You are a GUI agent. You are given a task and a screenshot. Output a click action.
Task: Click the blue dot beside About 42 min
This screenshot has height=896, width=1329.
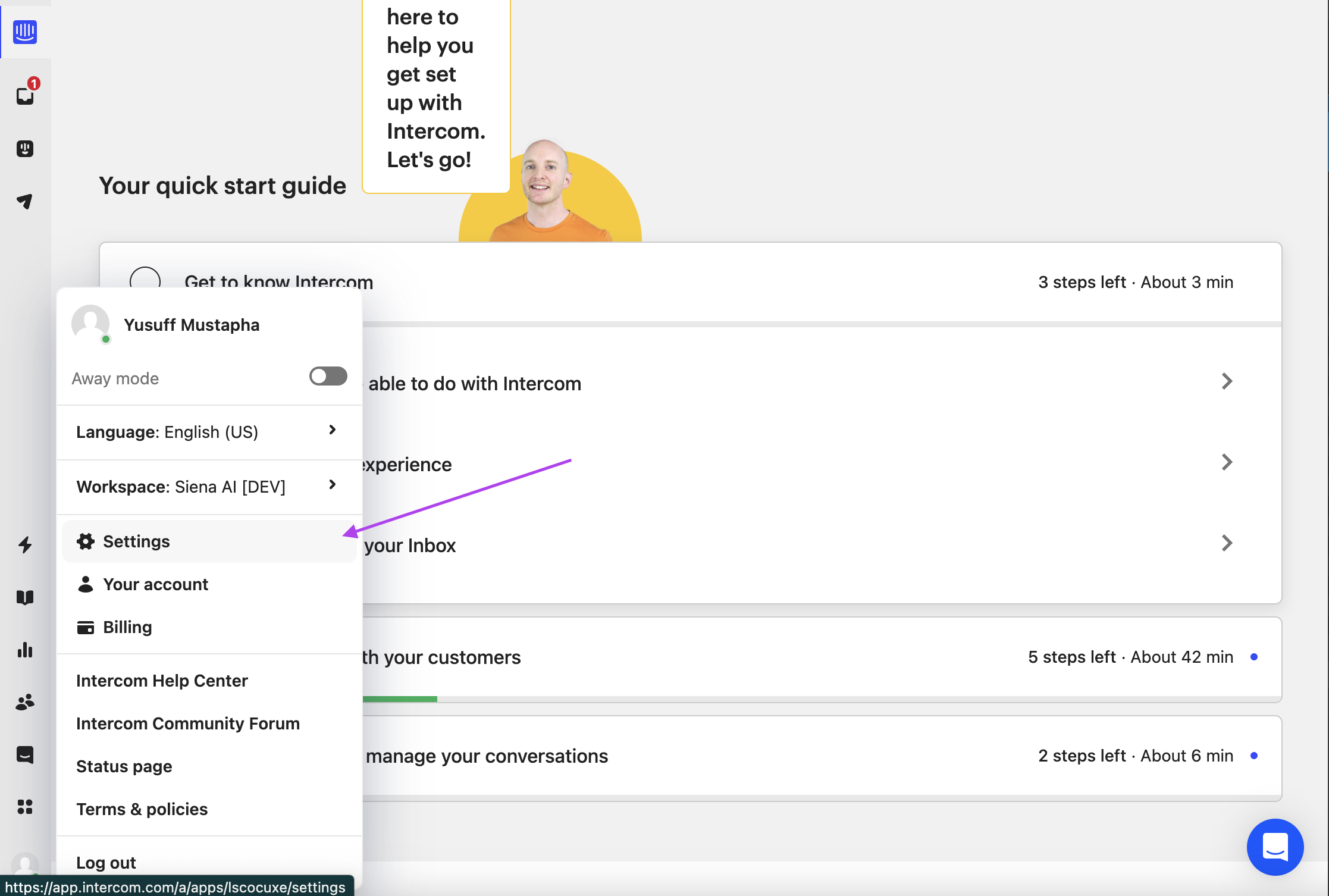[1254, 657]
